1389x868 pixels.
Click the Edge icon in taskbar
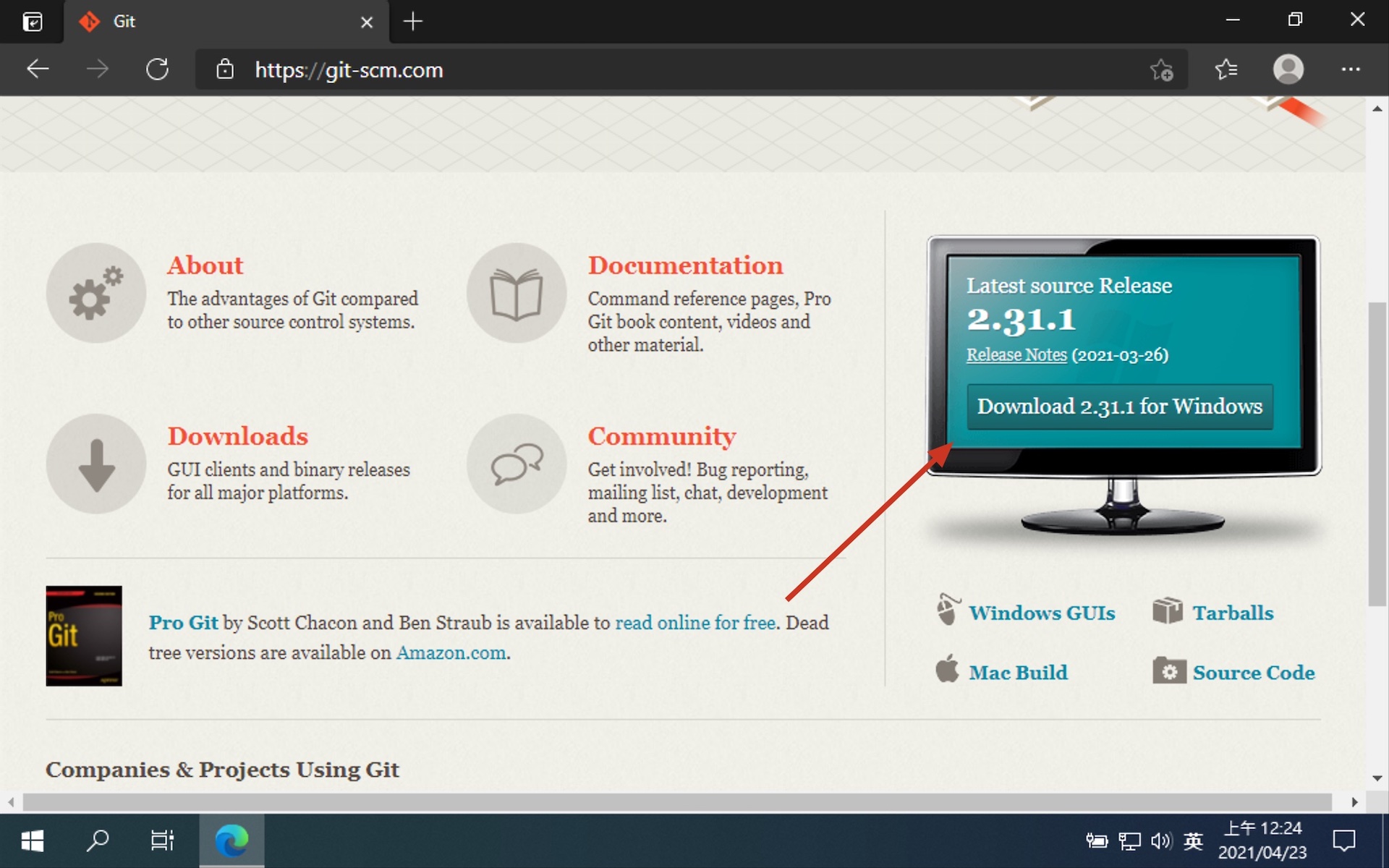pyautogui.click(x=231, y=841)
